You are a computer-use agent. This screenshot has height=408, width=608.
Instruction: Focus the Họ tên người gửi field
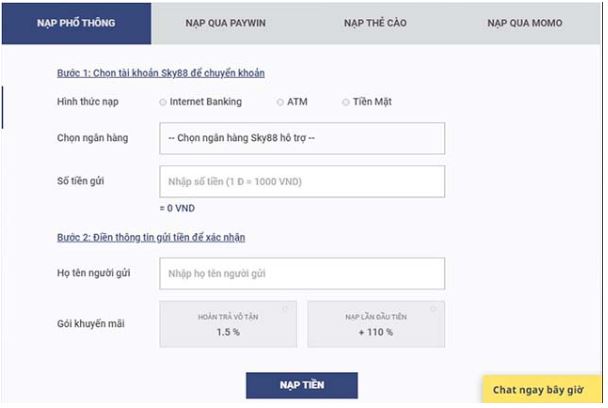301,273
